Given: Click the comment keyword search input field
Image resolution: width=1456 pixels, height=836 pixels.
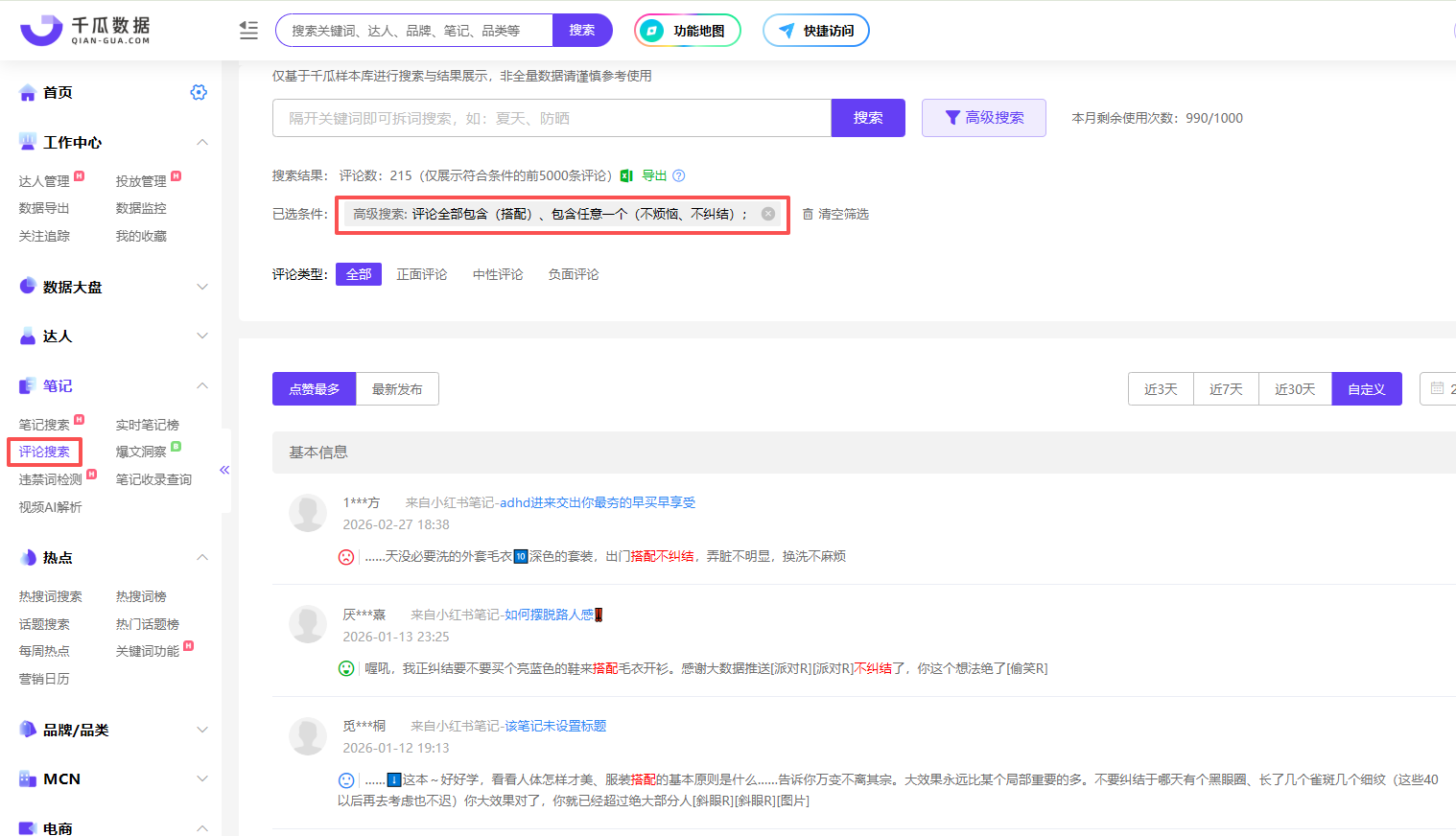Looking at the screenshot, I should point(552,118).
